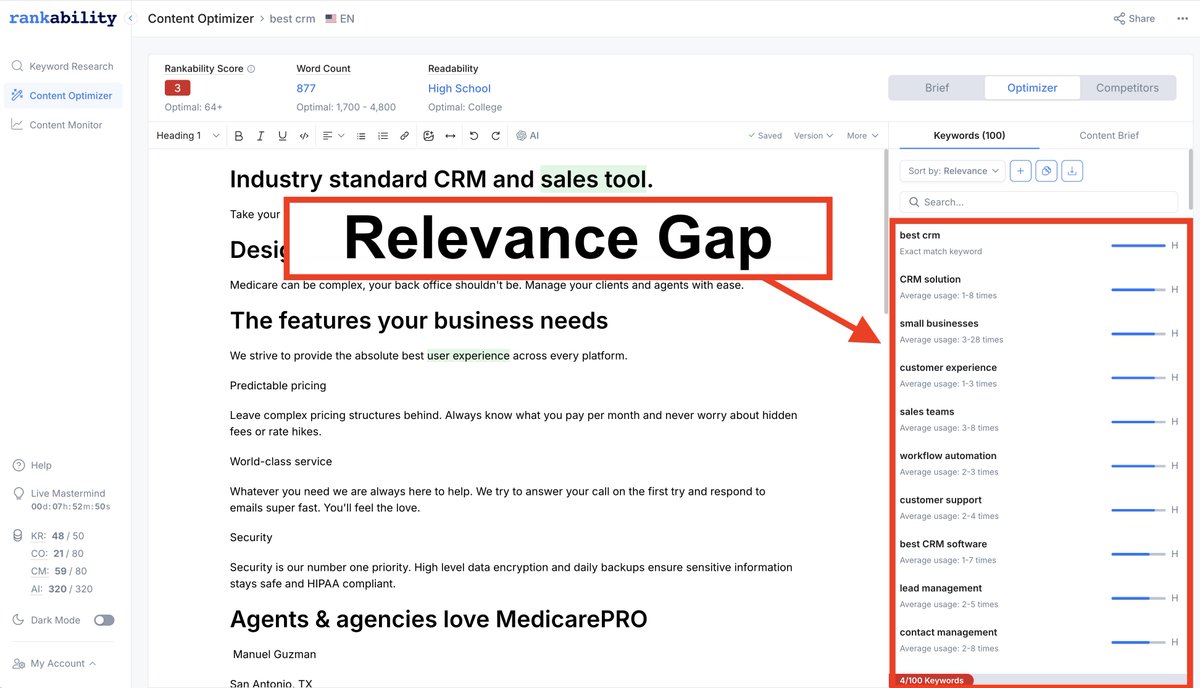
Task: Download the keyword list
Action: coord(1072,171)
